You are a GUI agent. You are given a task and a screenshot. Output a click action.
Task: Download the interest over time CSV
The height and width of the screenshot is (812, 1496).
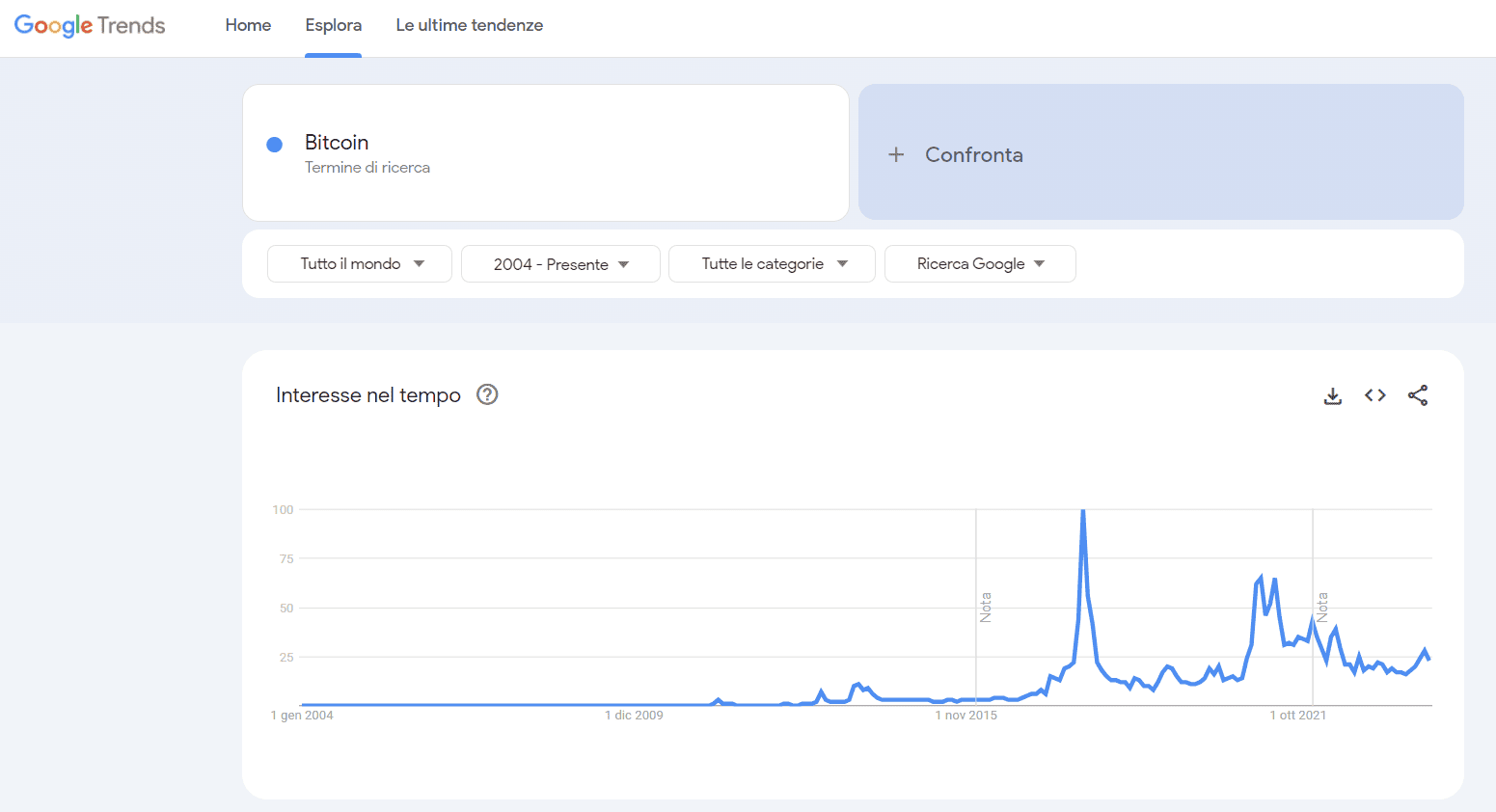[x=1332, y=395]
